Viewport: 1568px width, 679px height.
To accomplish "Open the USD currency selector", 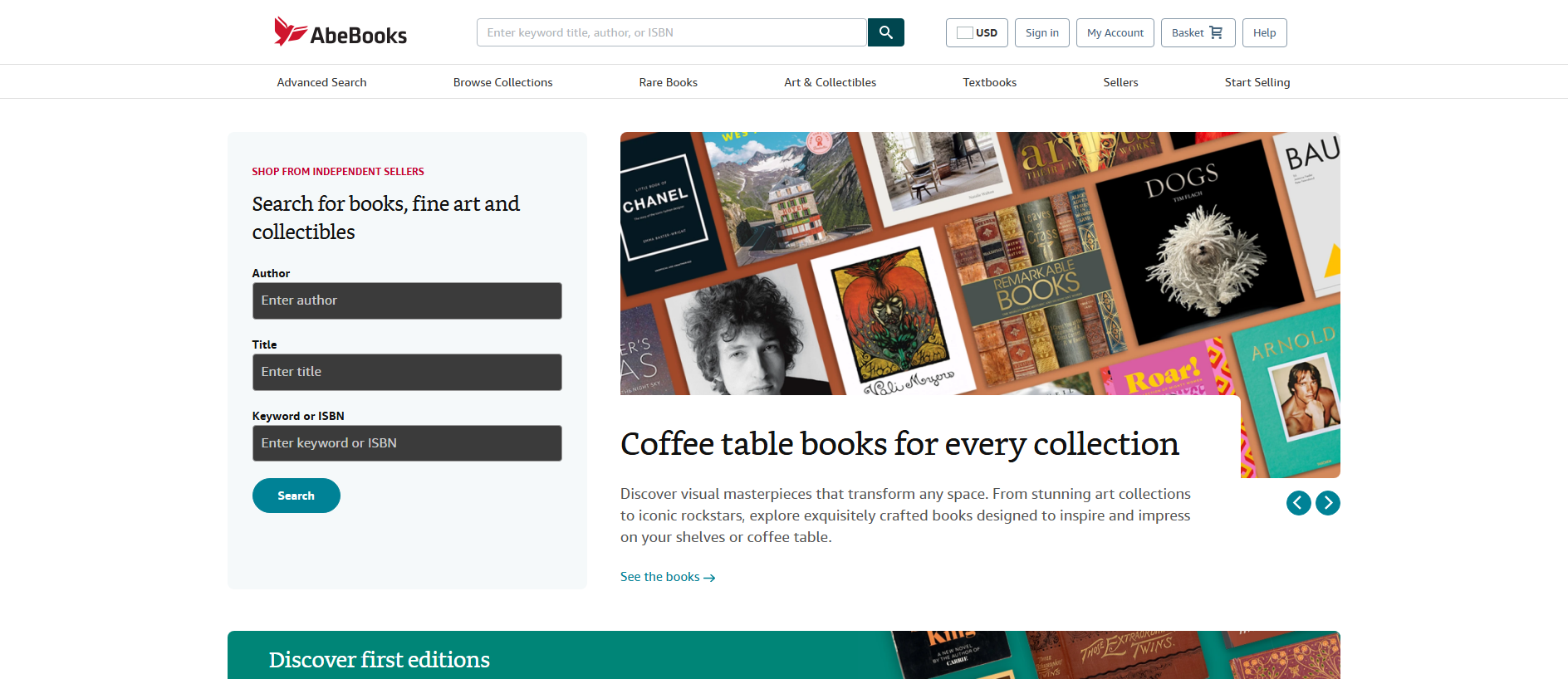I will (x=977, y=33).
